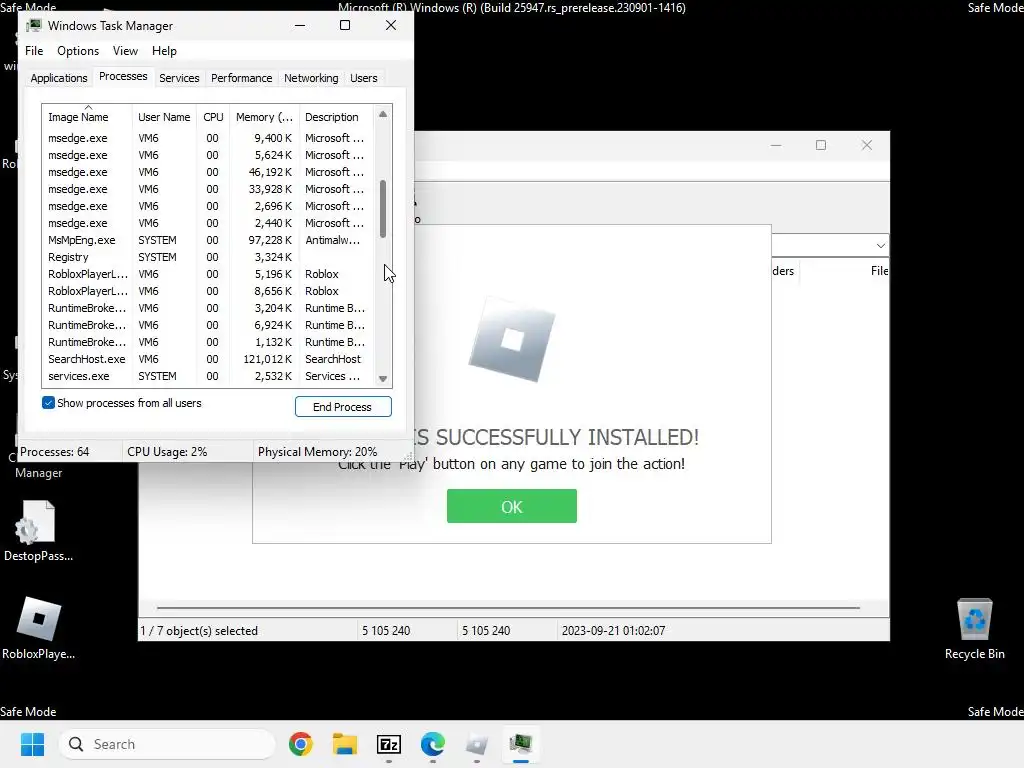
Task: Open Microsoft Edge from the taskbar
Action: [433, 744]
